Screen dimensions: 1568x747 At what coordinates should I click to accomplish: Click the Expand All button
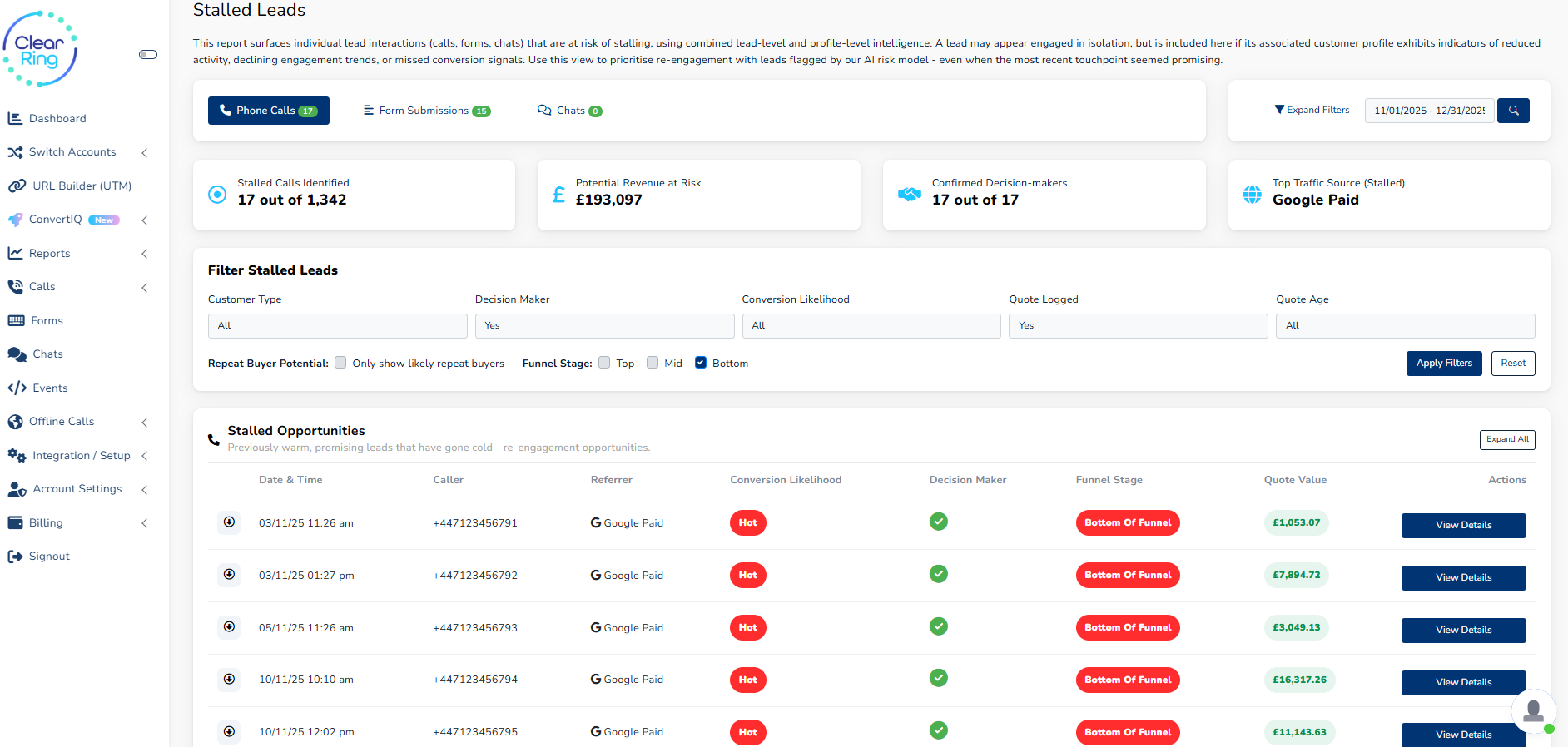[x=1506, y=439]
